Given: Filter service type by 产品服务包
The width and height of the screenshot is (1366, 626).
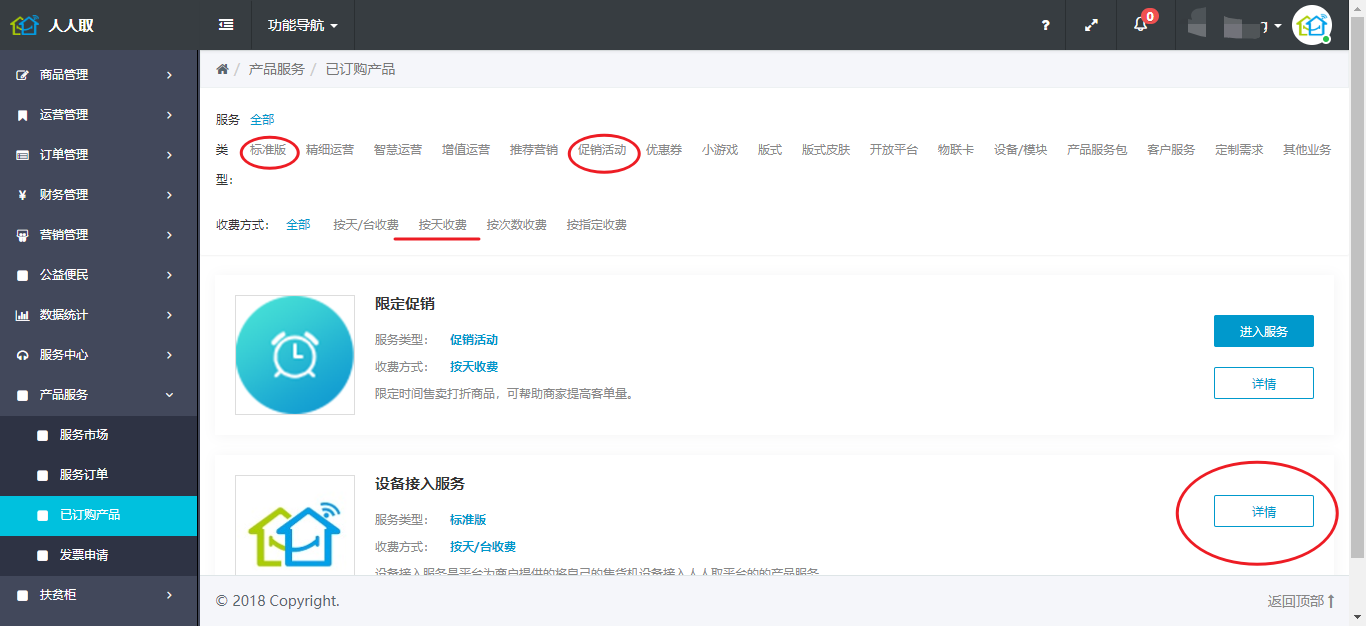Looking at the screenshot, I should (1097, 150).
